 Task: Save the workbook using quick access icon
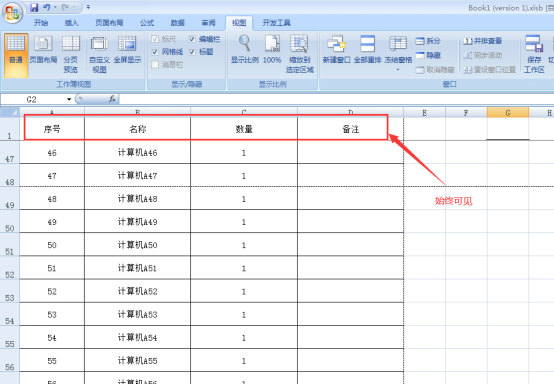[x=34, y=7]
